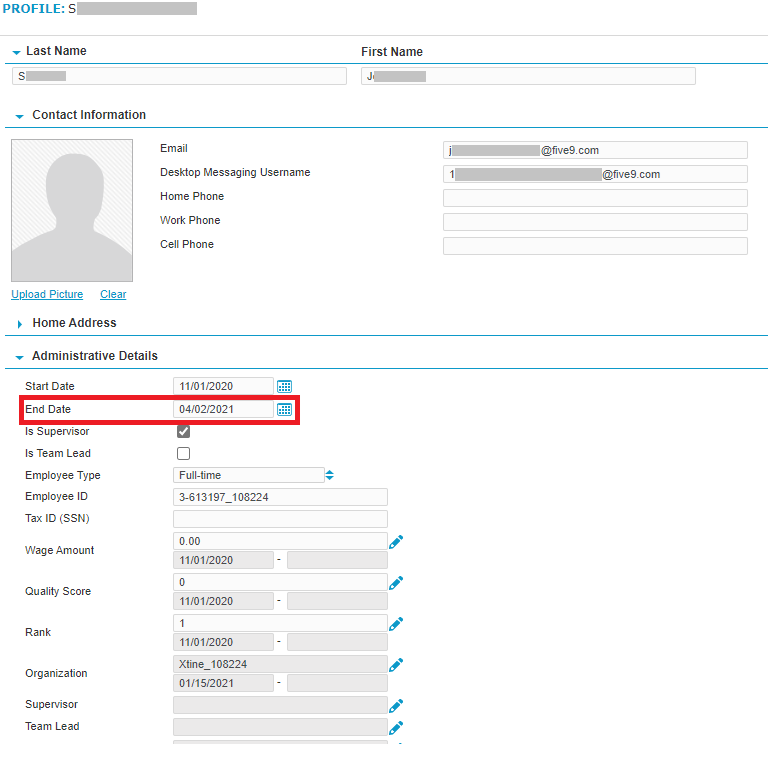Click the Clear picture link
Viewport: 768px width, 775px height.
pyautogui.click(x=113, y=294)
